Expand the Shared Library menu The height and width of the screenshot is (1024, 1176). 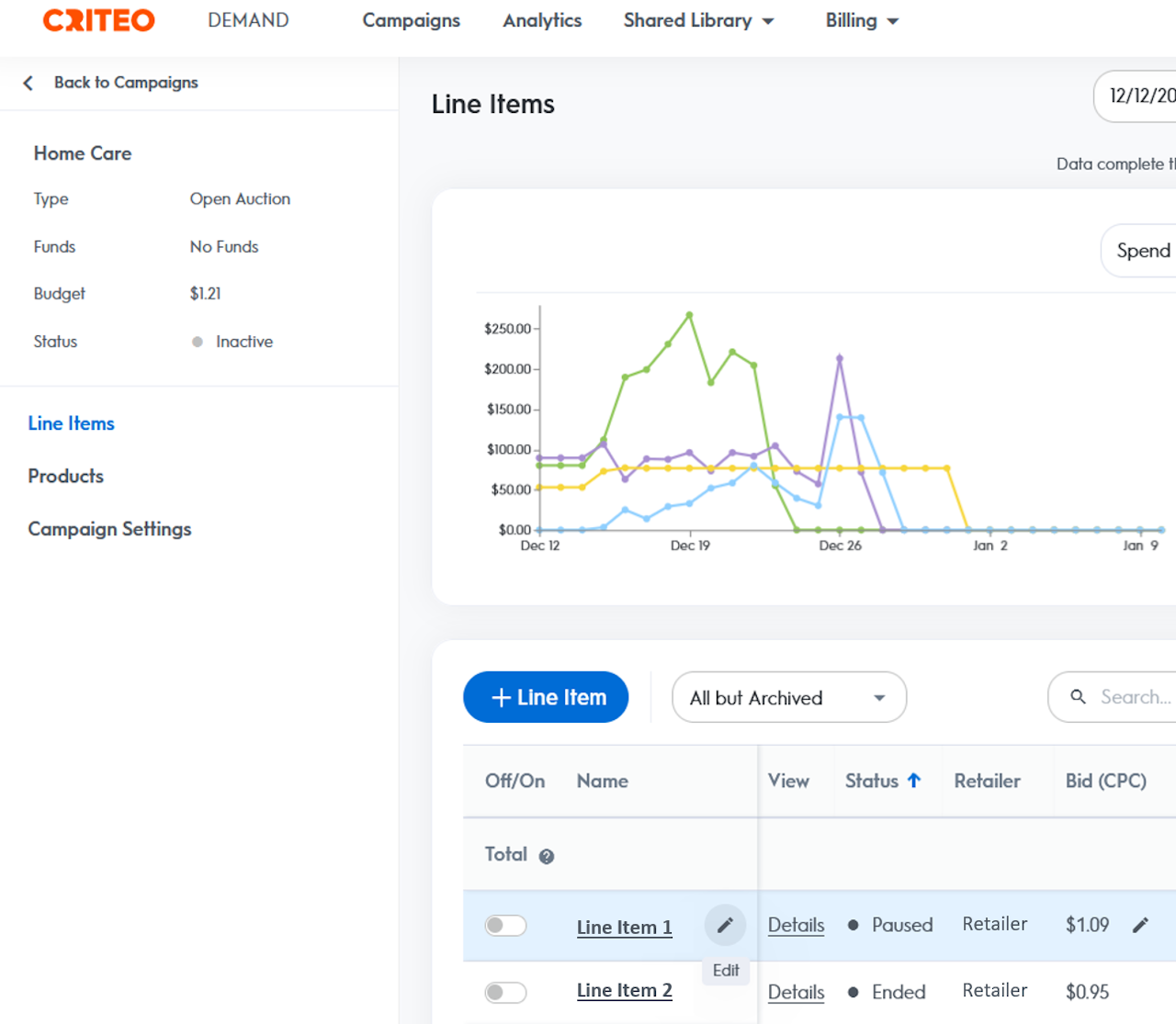click(x=698, y=20)
